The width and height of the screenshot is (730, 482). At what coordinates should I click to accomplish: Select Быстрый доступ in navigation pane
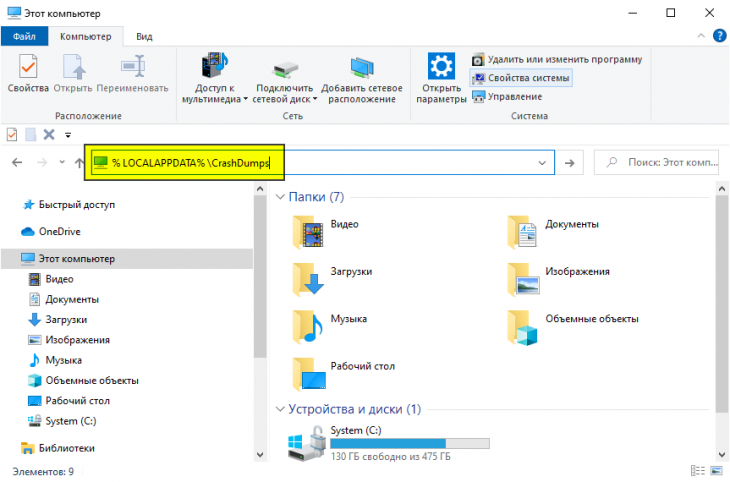76,204
